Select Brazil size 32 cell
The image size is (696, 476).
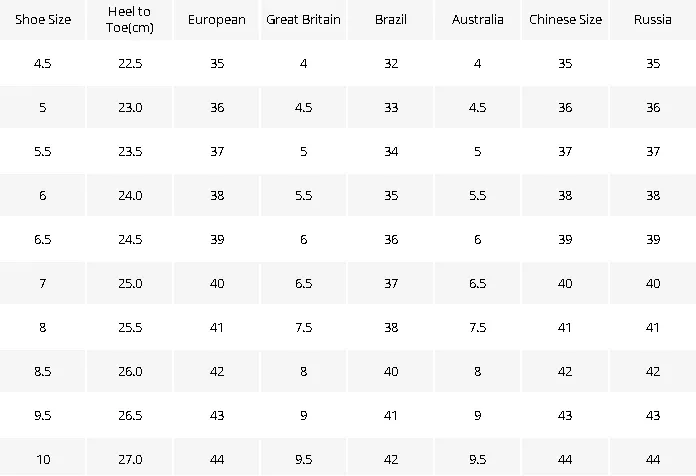[391, 63]
